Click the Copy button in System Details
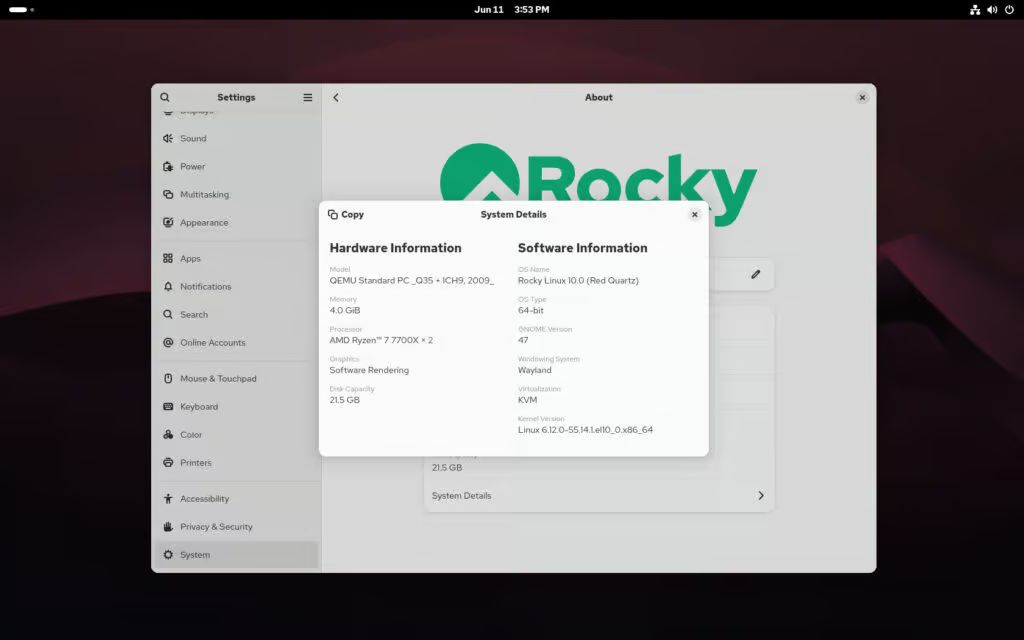The width and height of the screenshot is (1024, 640). pyautogui.click(x=345, y=214)
